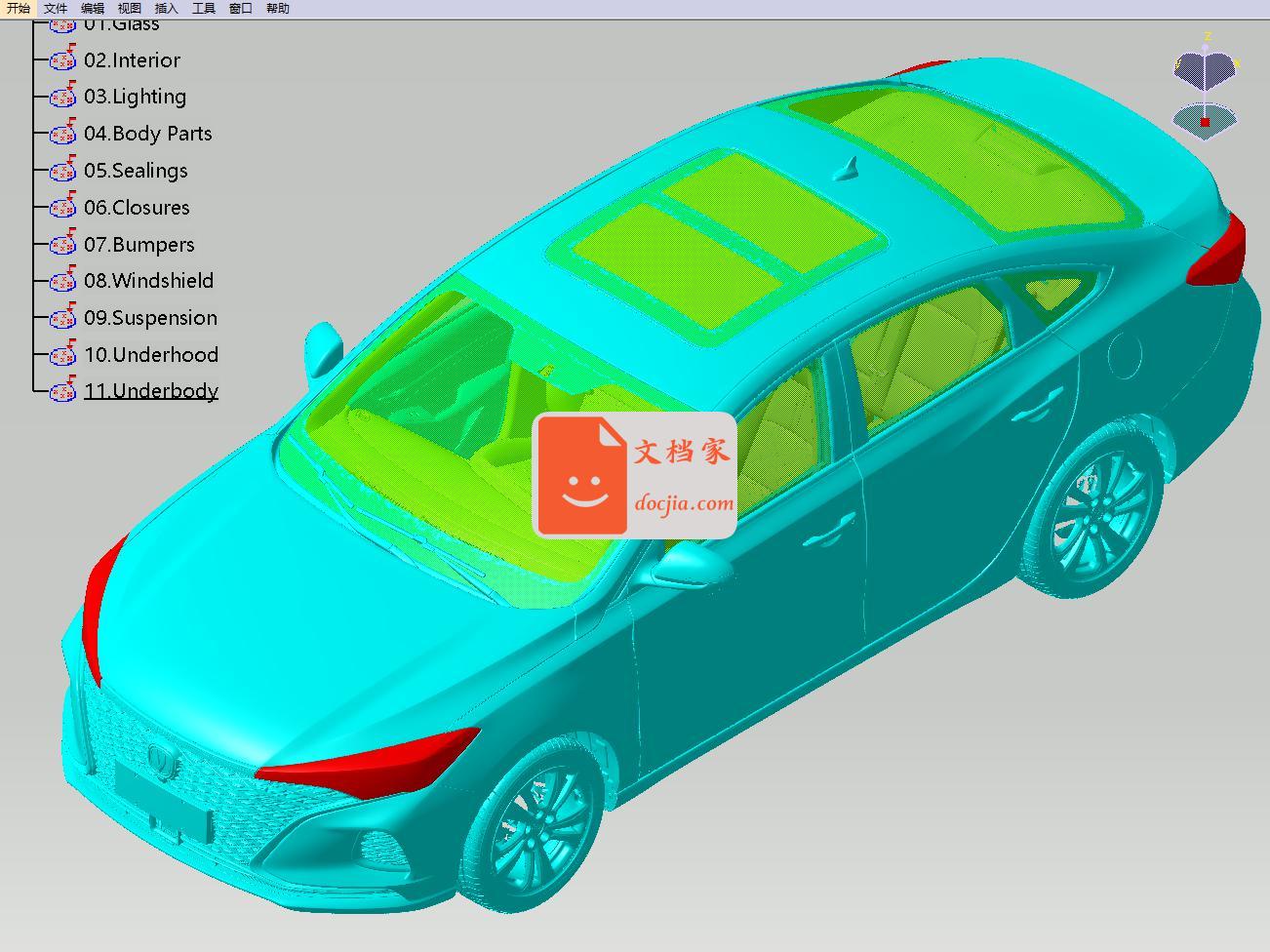Pick the front license plate holder
The height and width of the screenshot is (952, 1270).
163,802
